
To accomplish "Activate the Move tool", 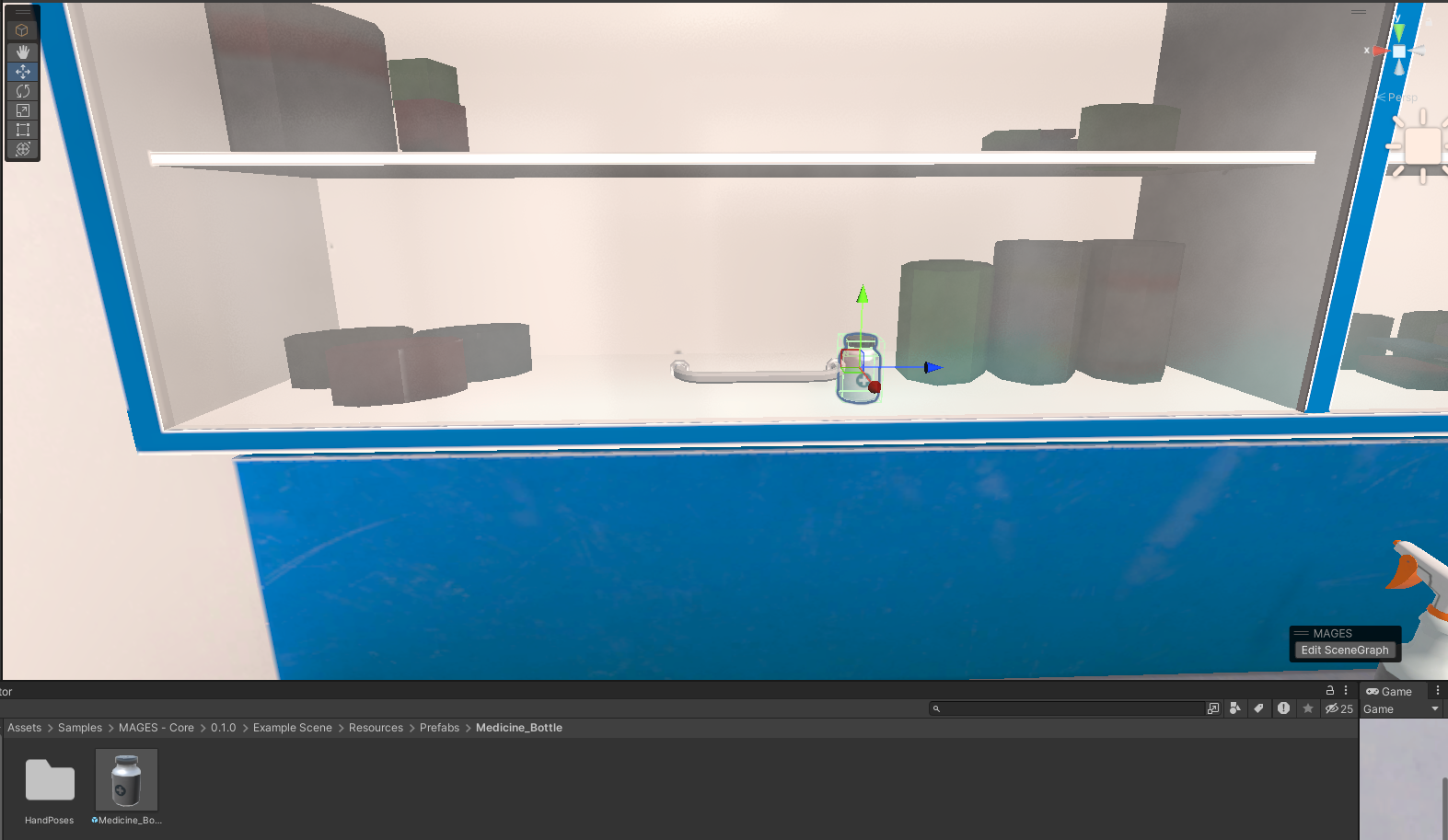I will 23,71.
